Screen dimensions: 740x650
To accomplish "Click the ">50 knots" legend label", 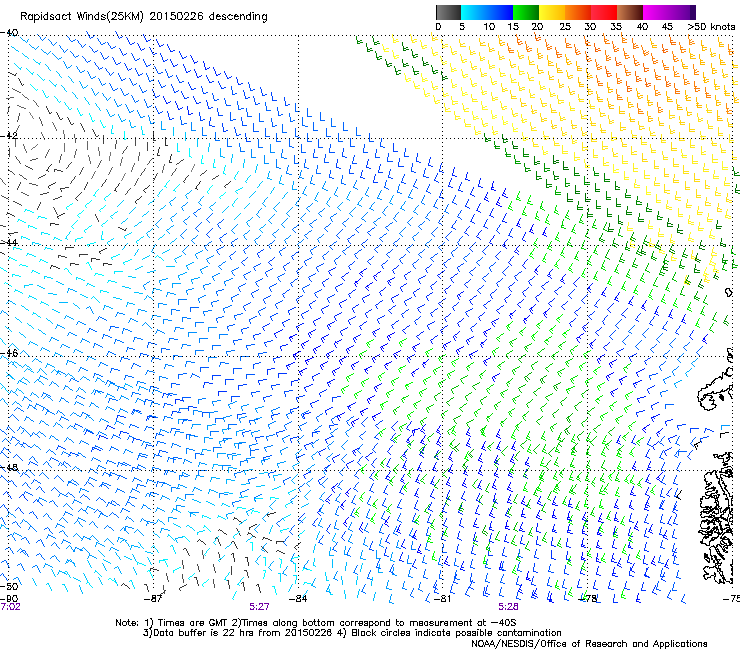I will (x=711, y=27).
